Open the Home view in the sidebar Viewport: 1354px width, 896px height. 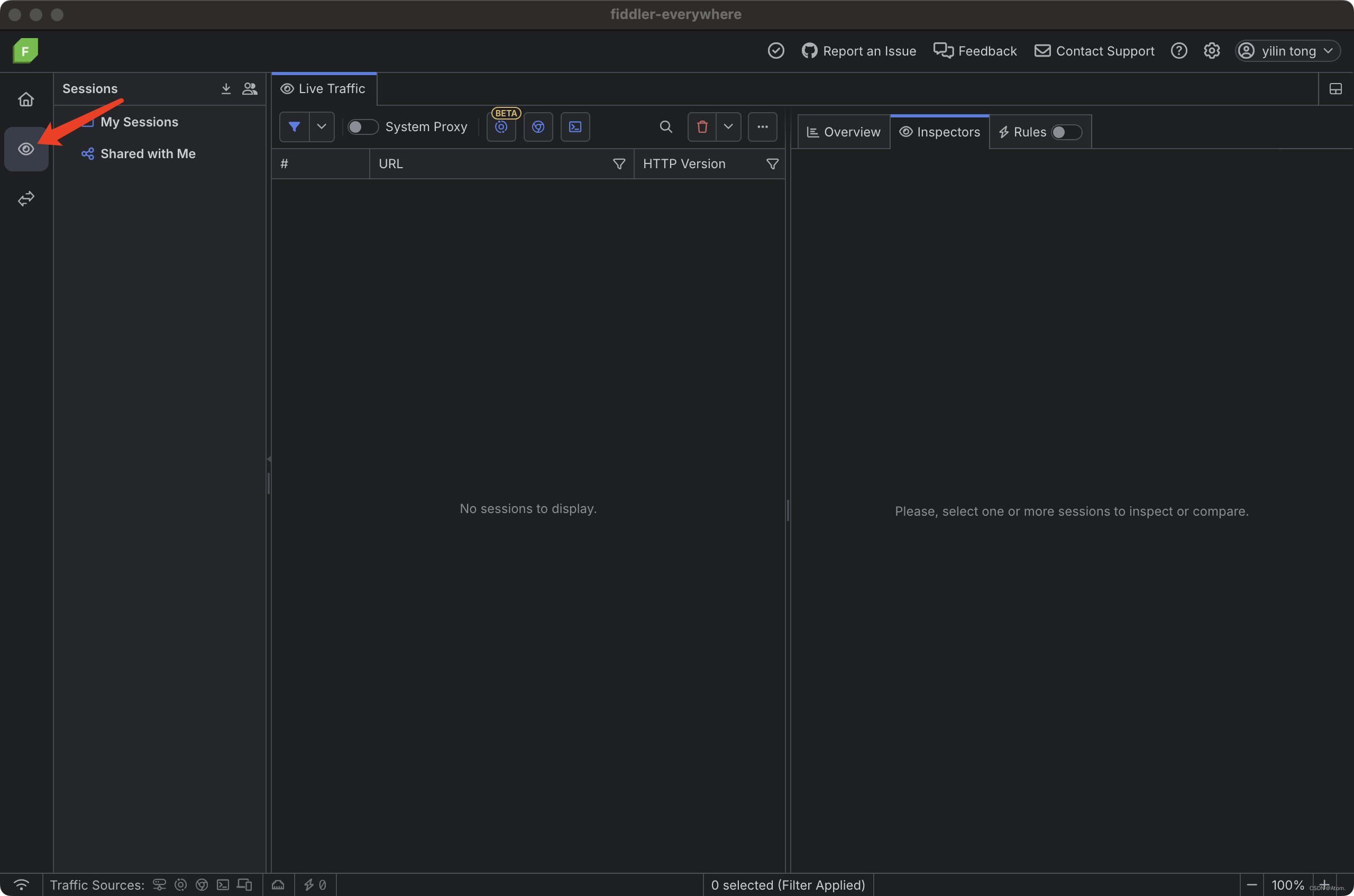pos(26,99)
